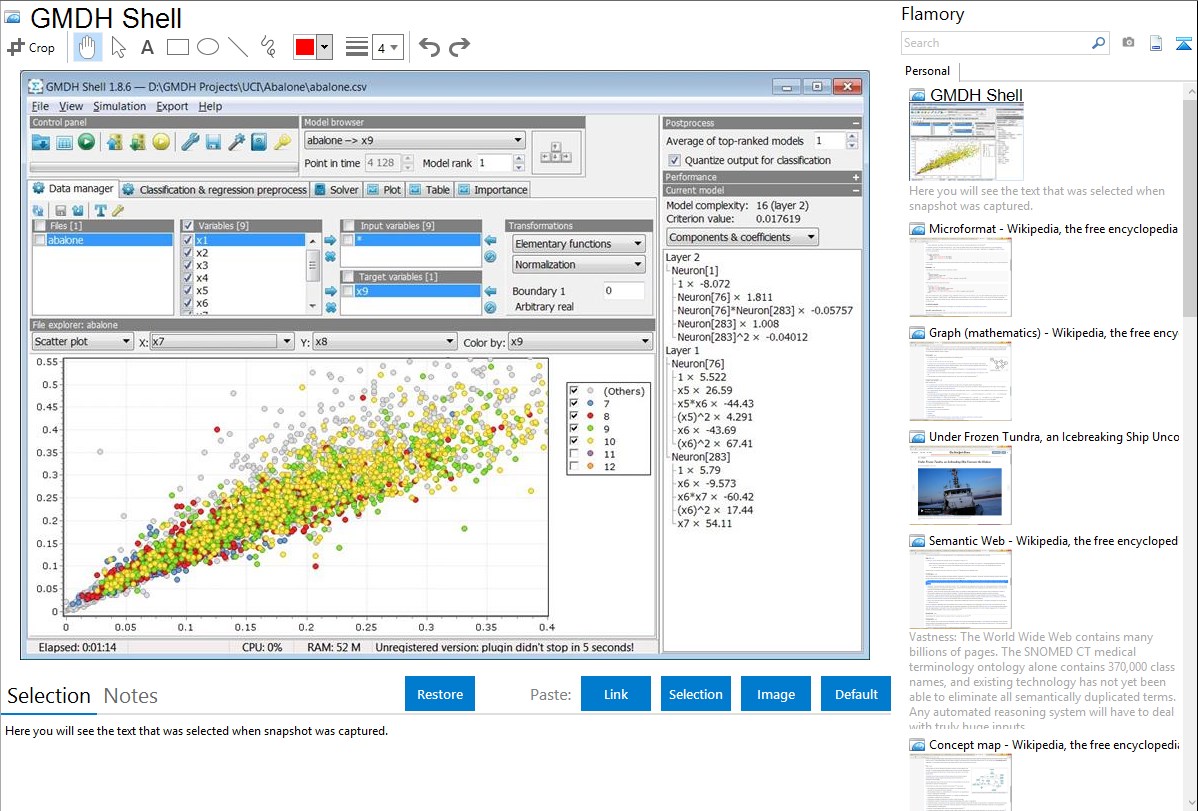The width and height of the screenshot is (1198, 811).
Task: Click the Image paste button
Action: [x=775, y=694]
